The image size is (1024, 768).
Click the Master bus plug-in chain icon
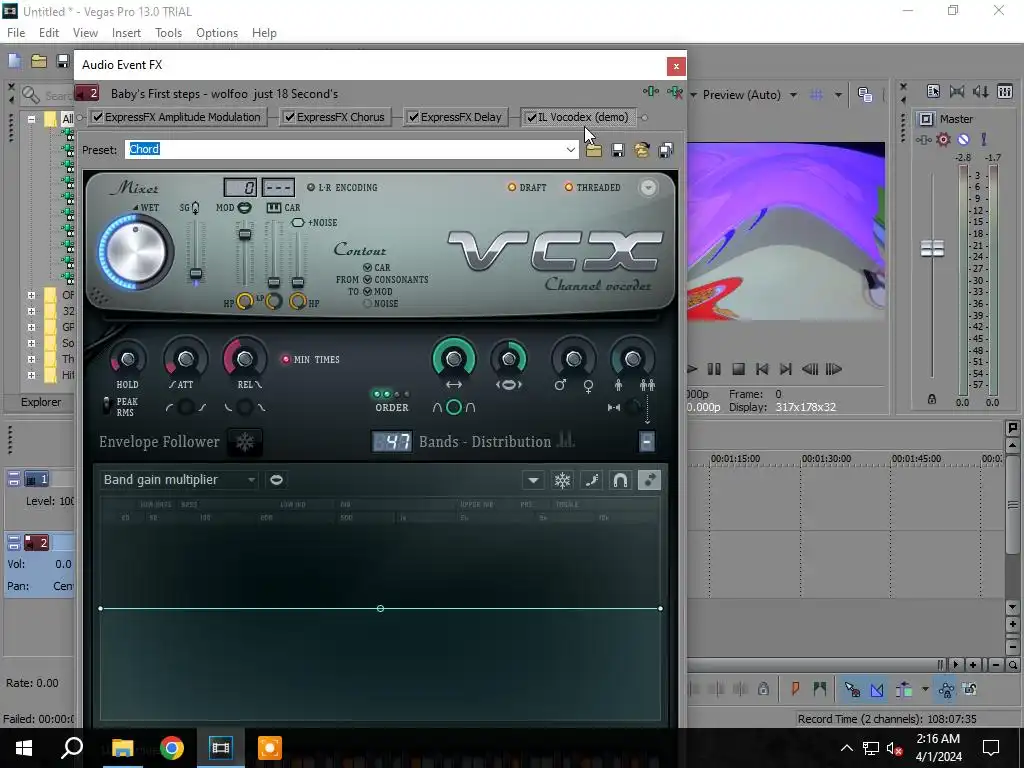(x=923, y=139)
